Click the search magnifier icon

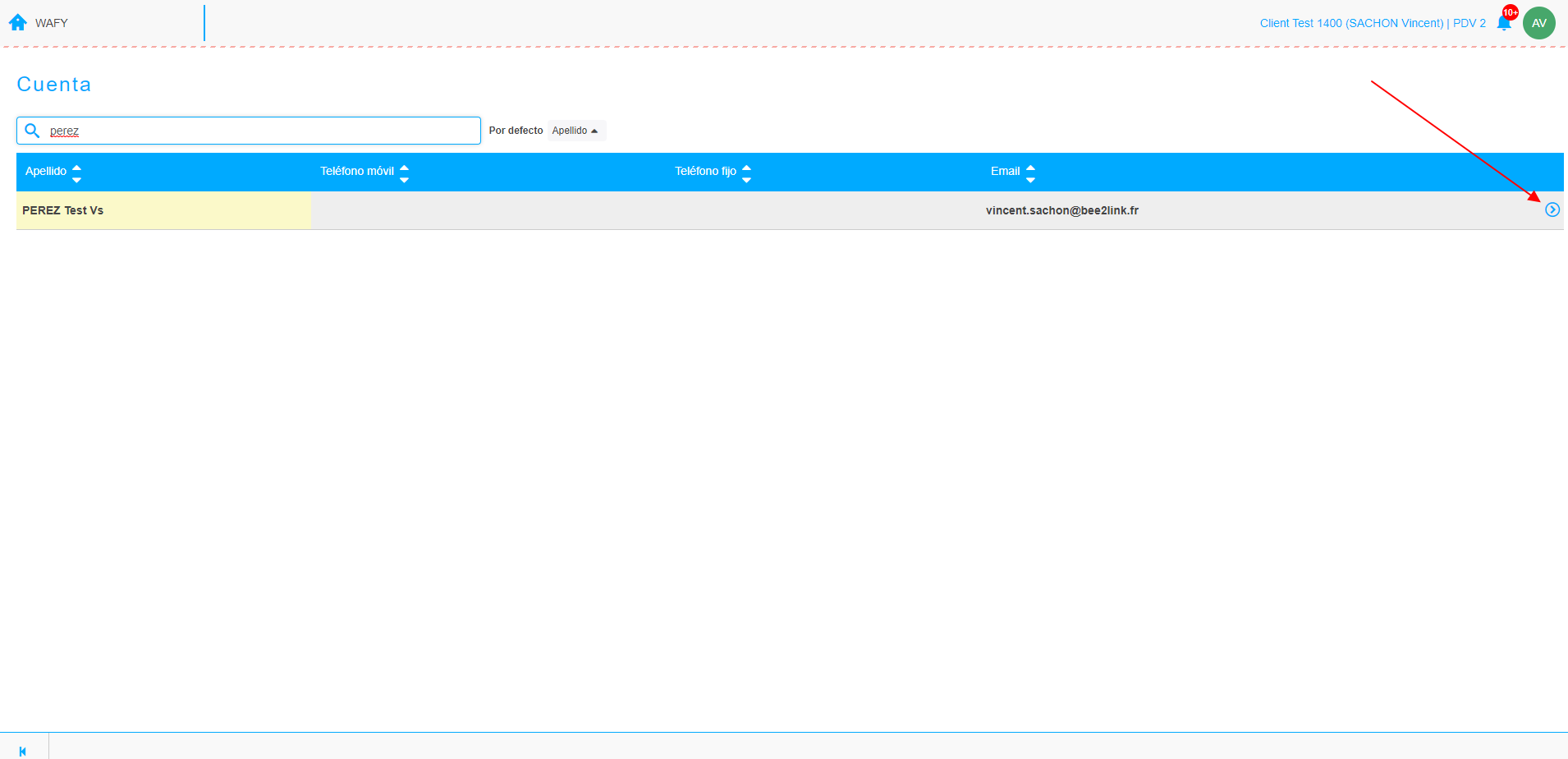tap(32, 131)
